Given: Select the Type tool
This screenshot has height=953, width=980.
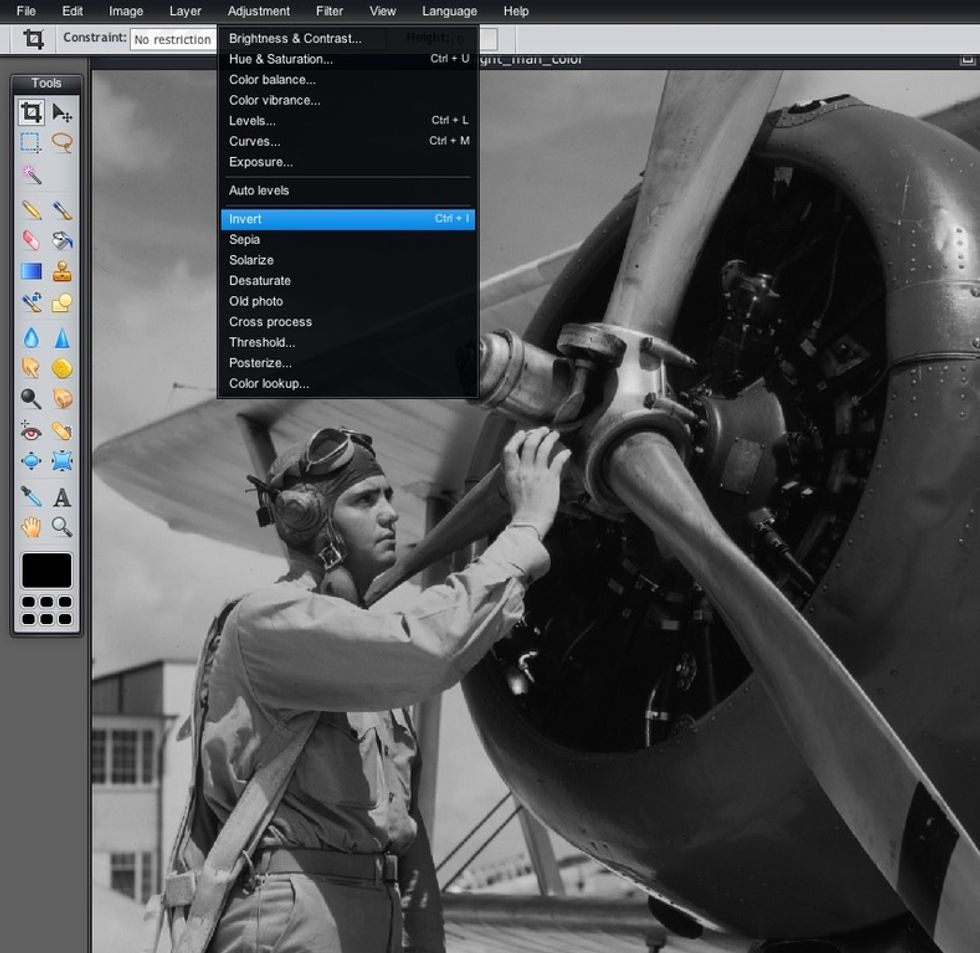Looking at the screenshot, I should (63, 497).
